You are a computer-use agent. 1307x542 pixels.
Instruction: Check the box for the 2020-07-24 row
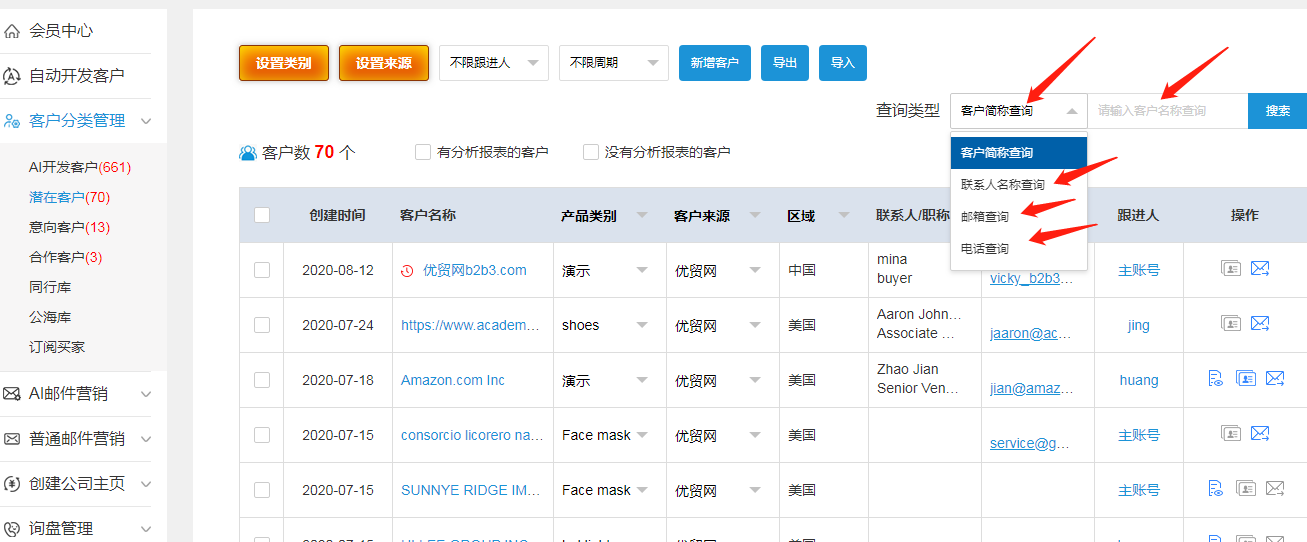pos(262,325)
